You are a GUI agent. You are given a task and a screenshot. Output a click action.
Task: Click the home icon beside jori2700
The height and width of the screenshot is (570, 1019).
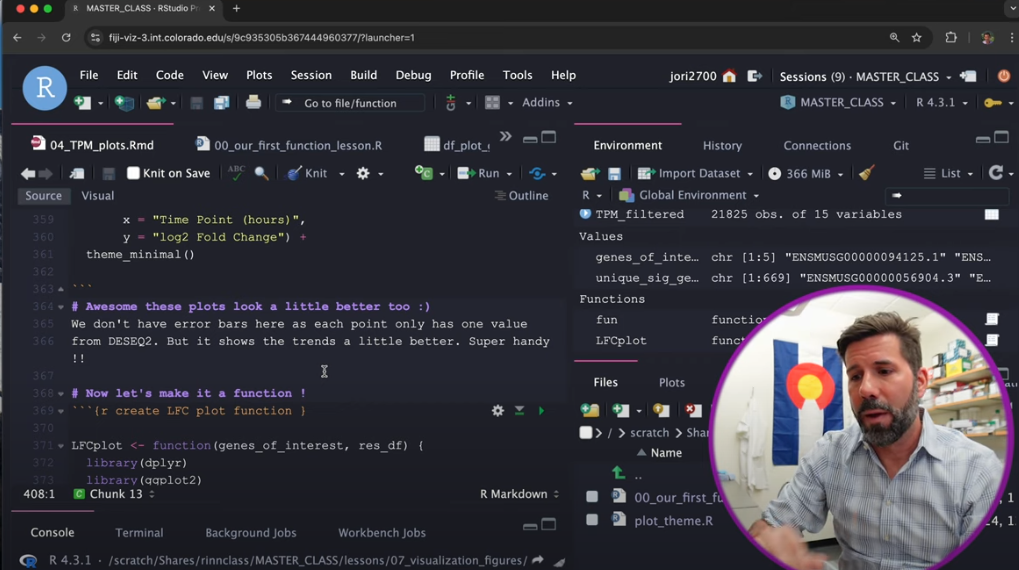729,76
